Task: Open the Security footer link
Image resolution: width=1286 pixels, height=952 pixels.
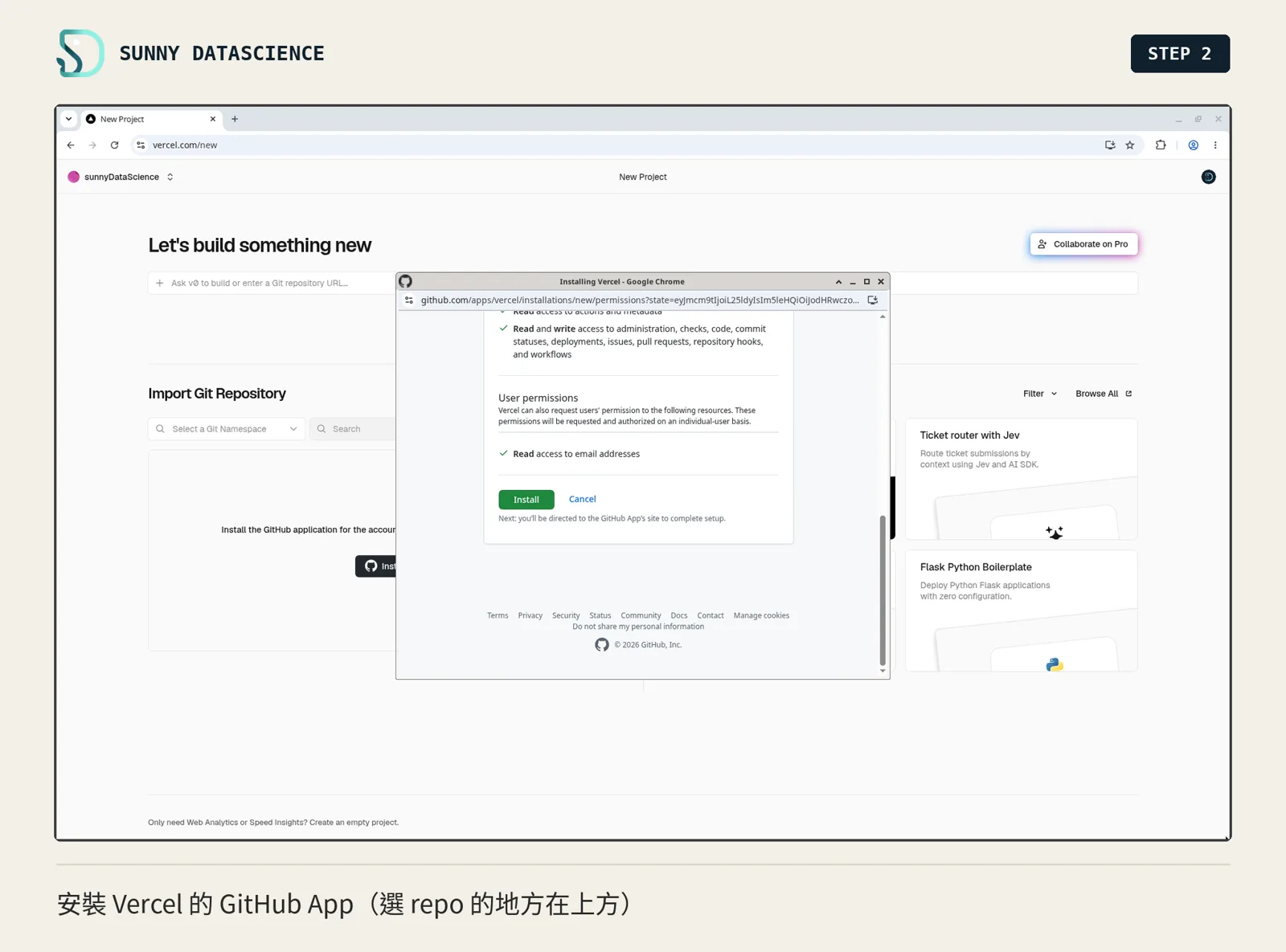Action: point(566,615)
